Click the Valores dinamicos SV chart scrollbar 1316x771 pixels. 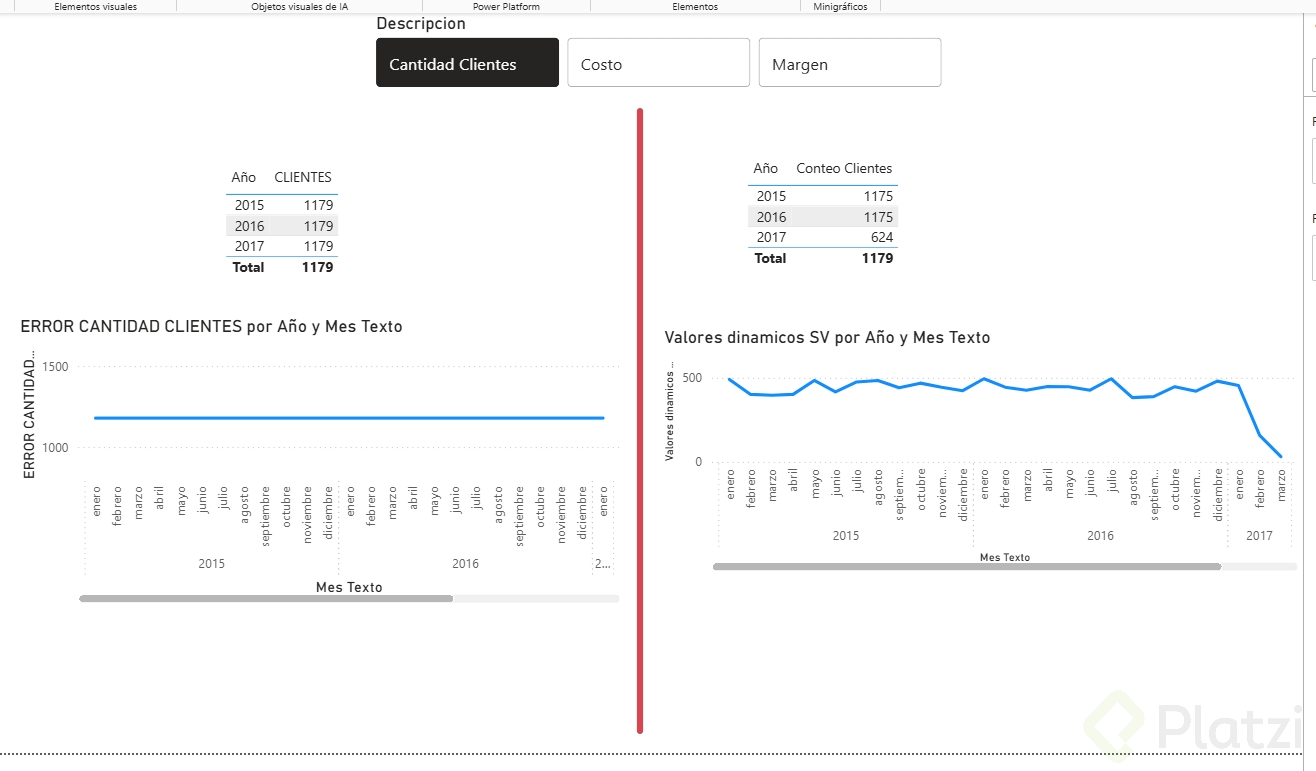click(966, 566)
